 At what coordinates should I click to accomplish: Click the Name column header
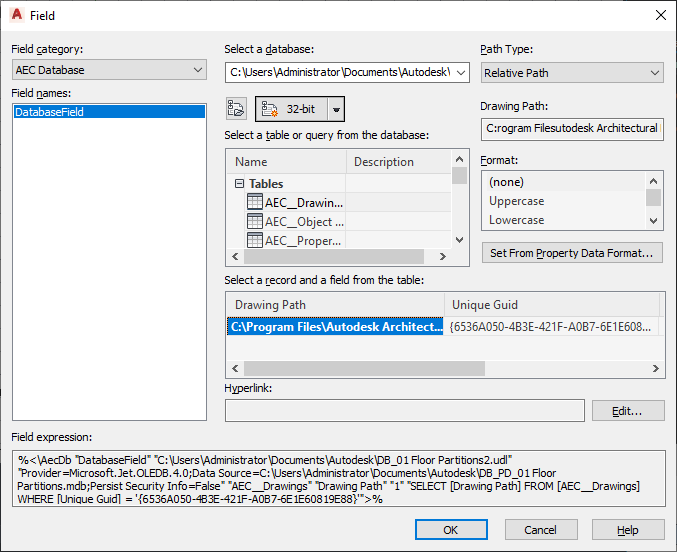286,162
